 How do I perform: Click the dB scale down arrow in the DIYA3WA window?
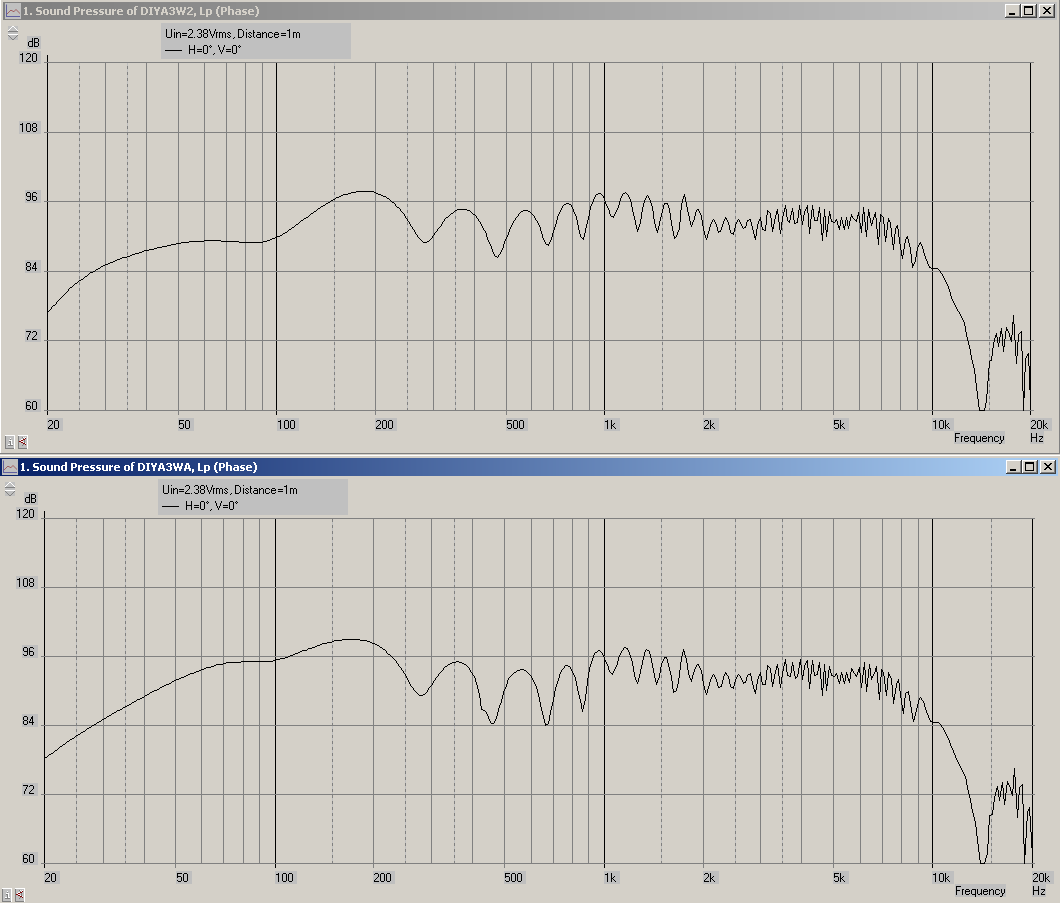point(10,493)
